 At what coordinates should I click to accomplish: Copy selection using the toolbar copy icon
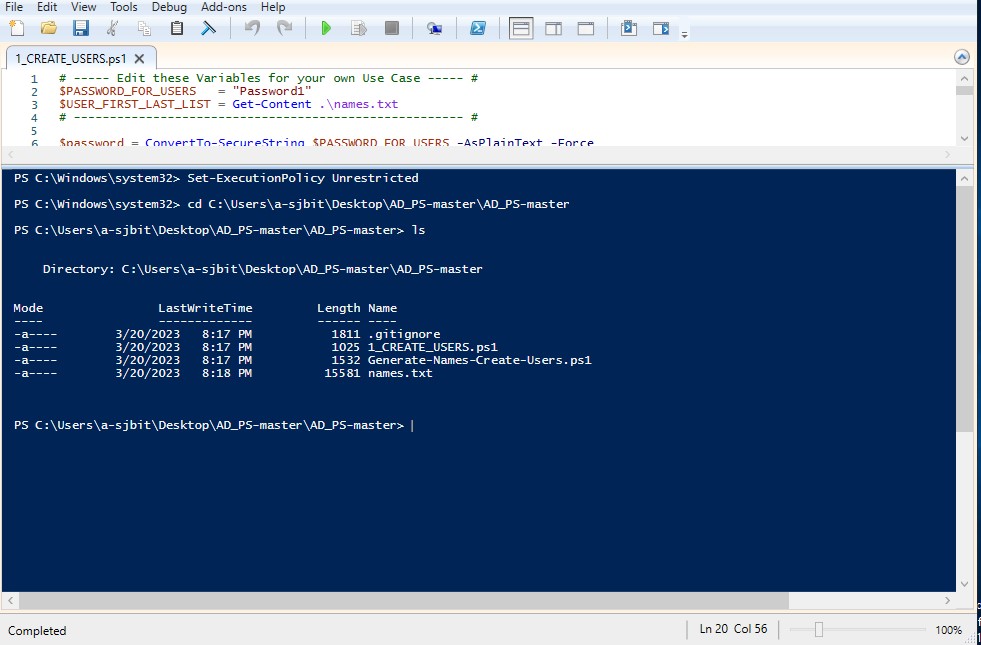(x=145, y=28)
